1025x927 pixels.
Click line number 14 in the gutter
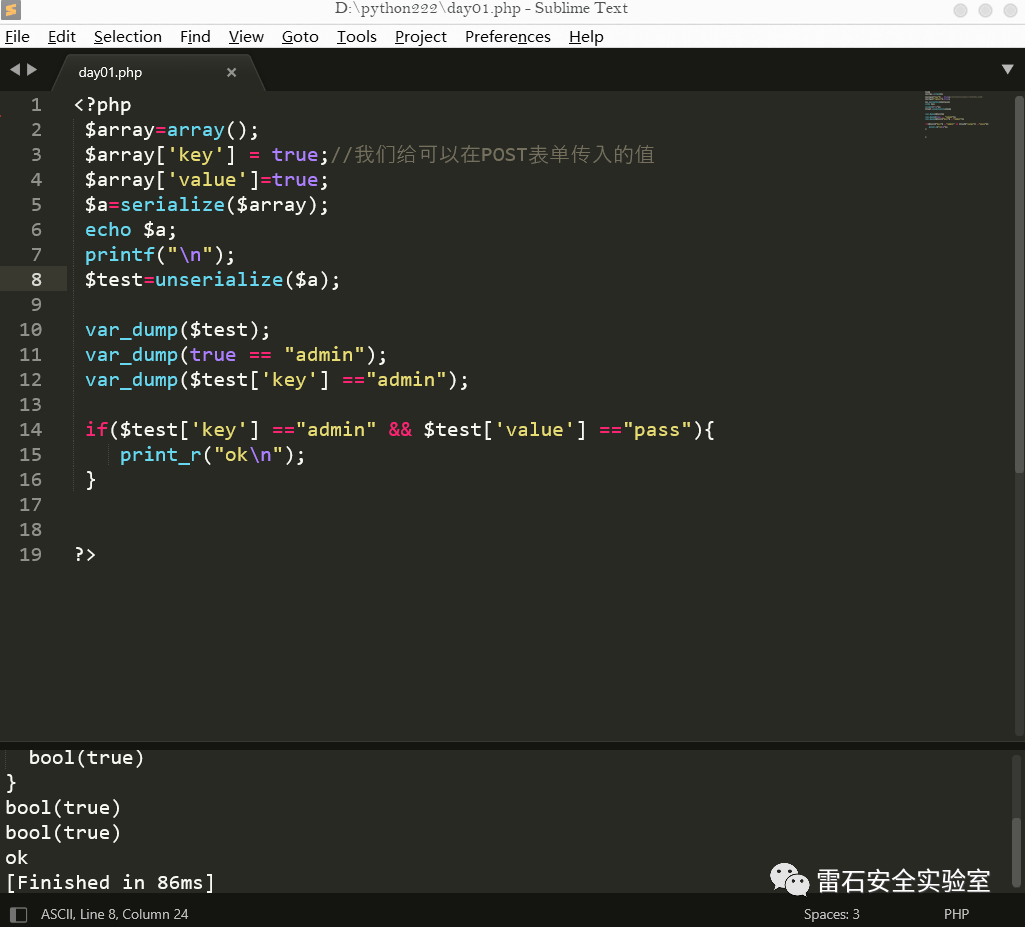[x=31, y=430]
